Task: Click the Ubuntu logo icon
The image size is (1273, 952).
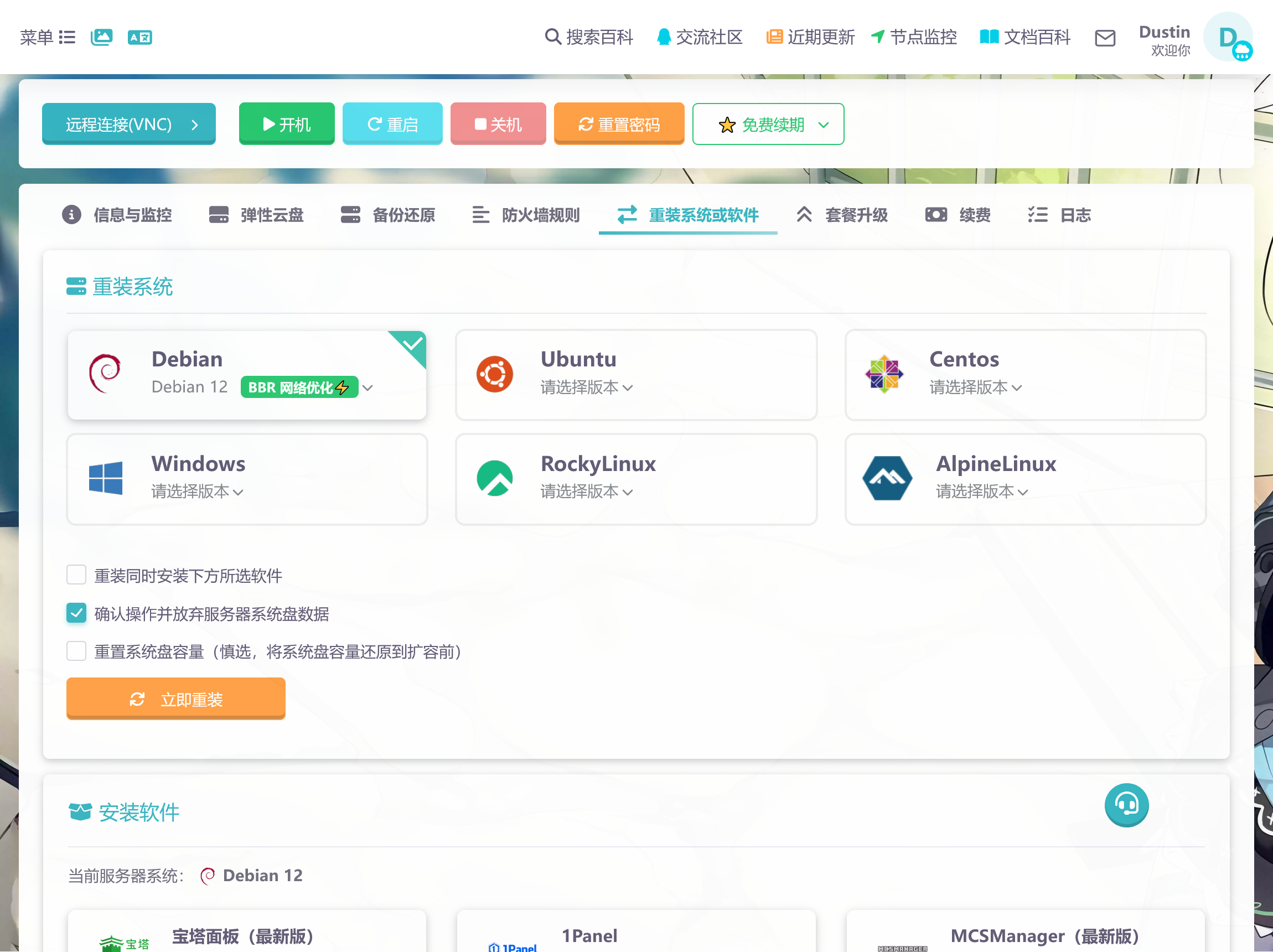Action: tap(494, 375)
